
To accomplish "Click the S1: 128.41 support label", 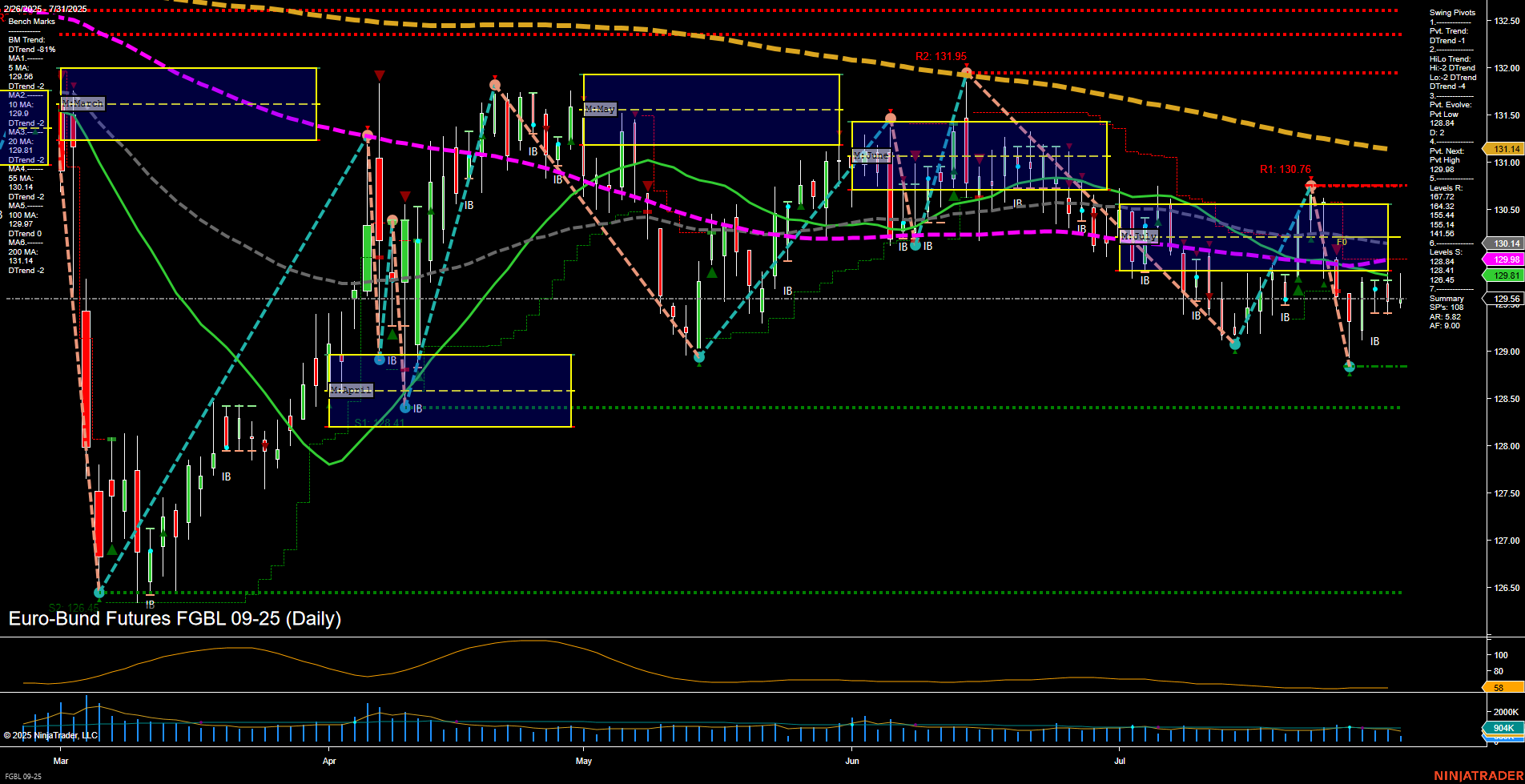I will pyautogui.click(x=380, y=423).
